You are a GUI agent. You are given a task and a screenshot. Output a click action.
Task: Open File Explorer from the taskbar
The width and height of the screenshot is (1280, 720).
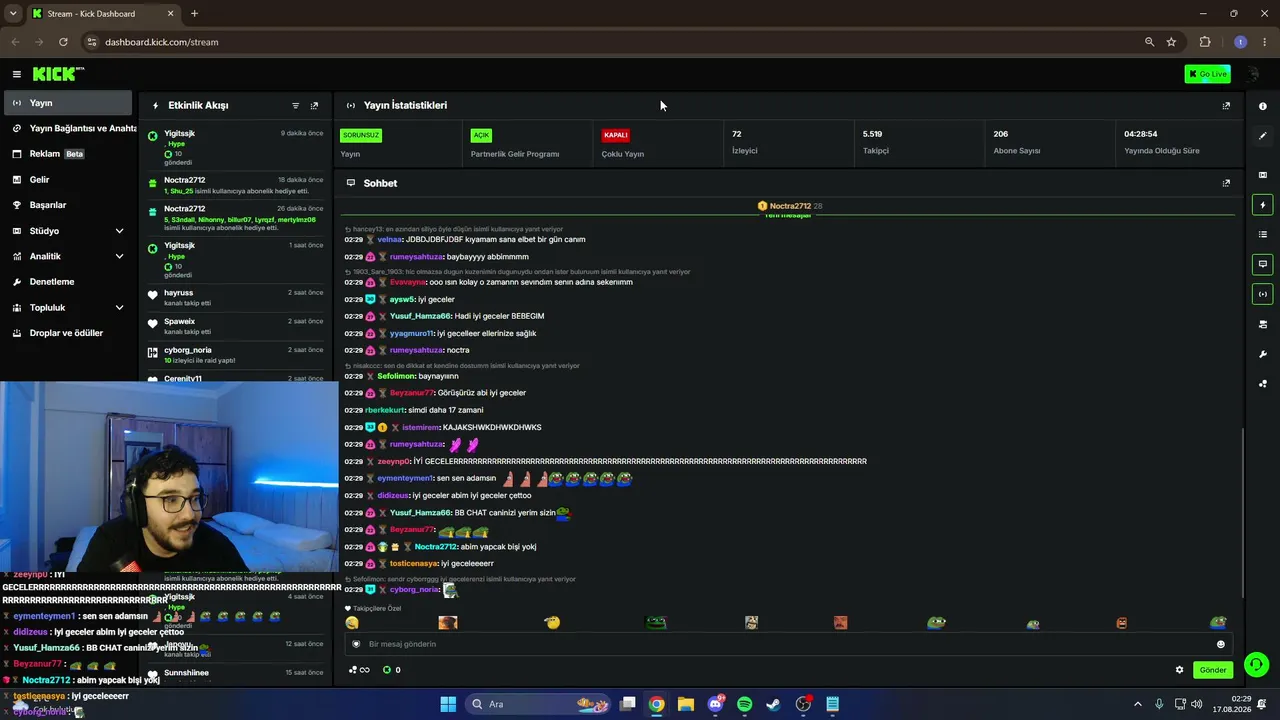click(686, 704)
